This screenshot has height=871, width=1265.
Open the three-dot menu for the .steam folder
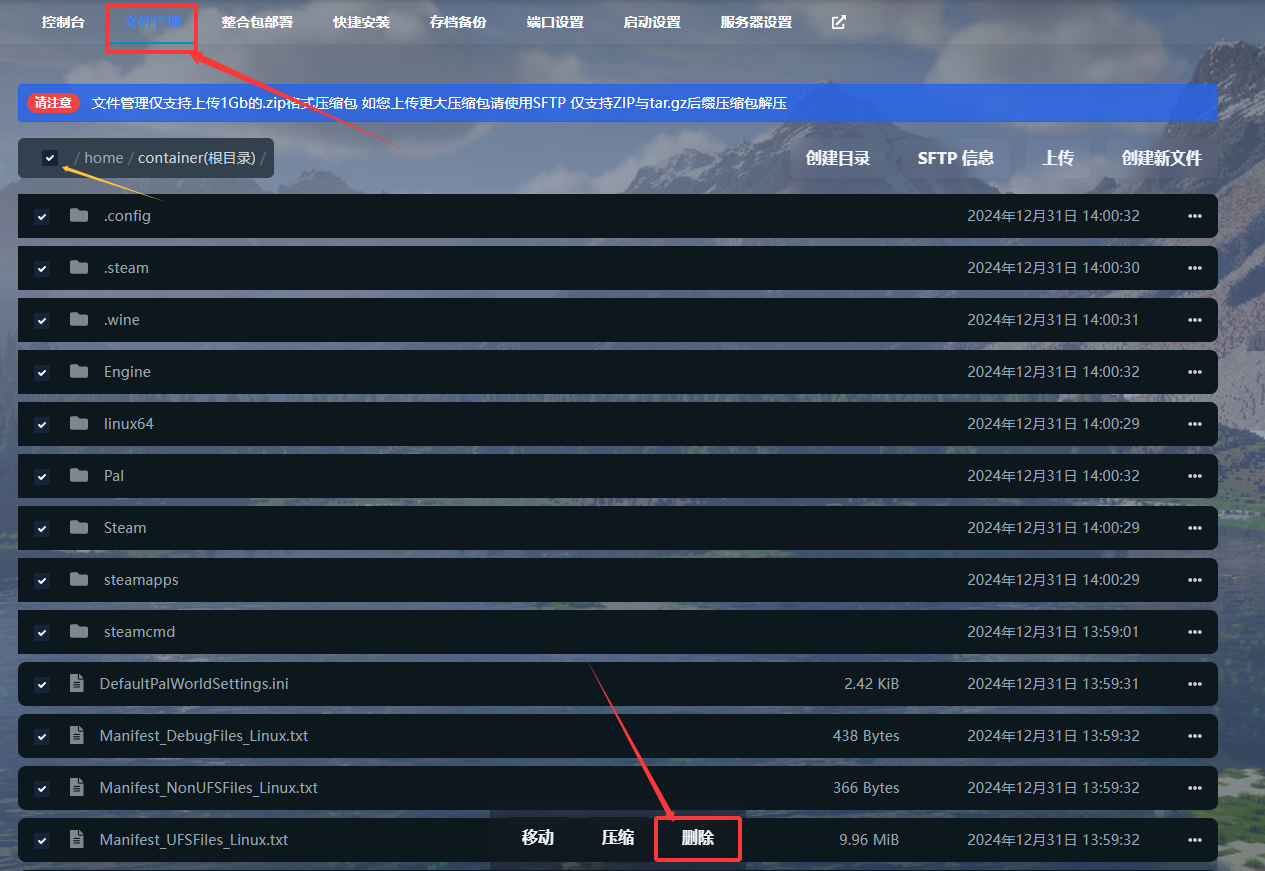tap(1194, 268)
